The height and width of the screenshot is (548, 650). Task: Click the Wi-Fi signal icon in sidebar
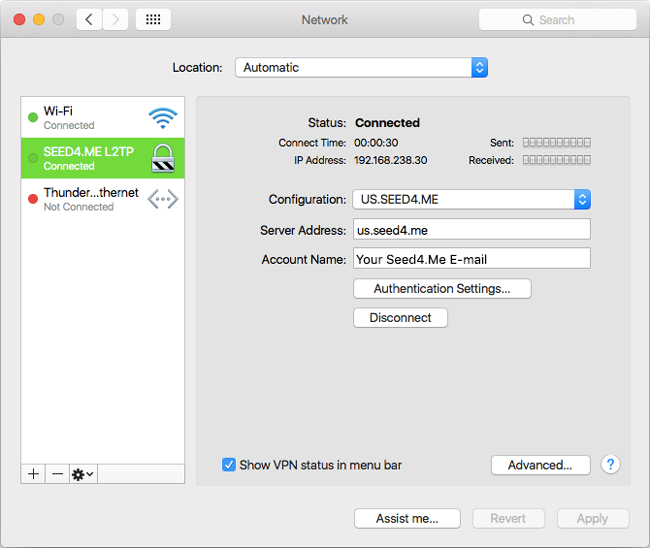pos(162,118)
